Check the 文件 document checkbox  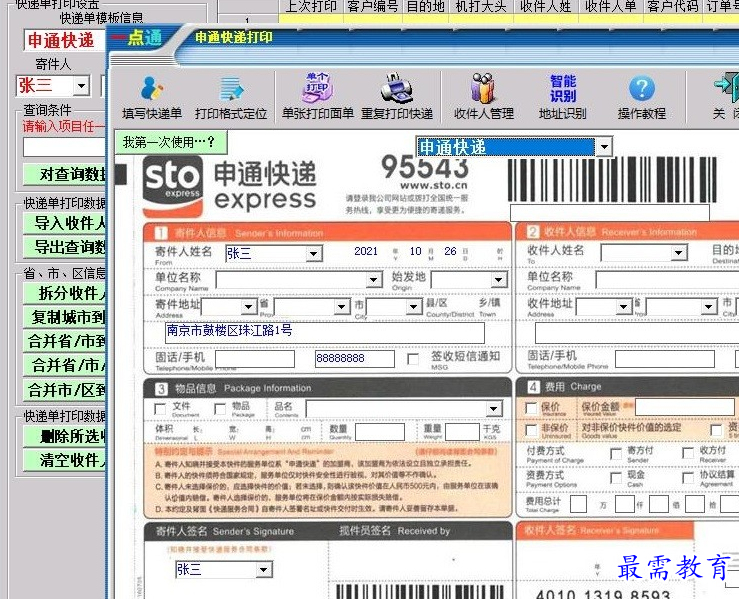160,409
